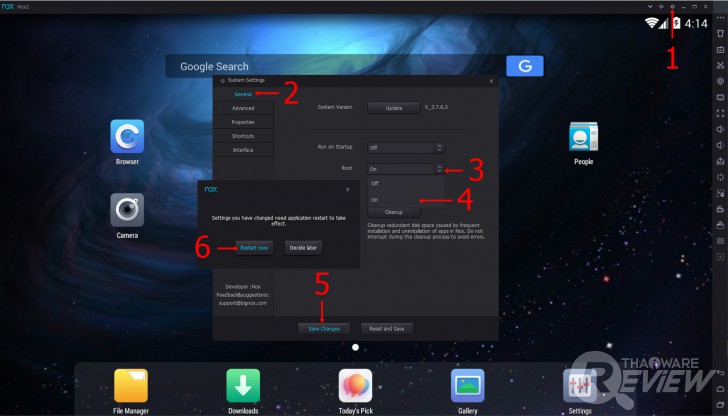Click the boxed arrow icon in sidebar

tap(720, 257)
